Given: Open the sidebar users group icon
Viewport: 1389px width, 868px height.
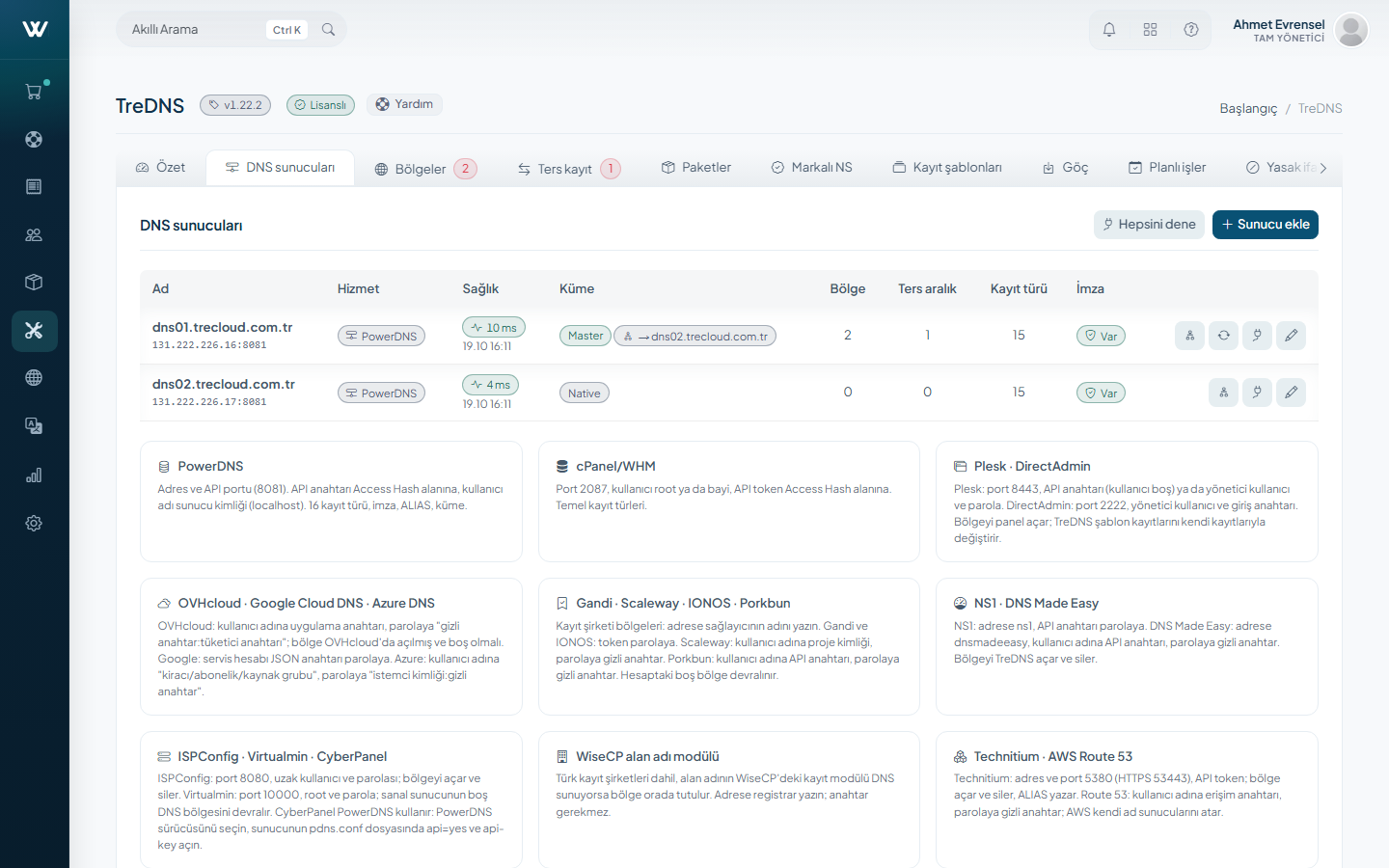Looking at the screenshot, I should [x=34, y=234].
